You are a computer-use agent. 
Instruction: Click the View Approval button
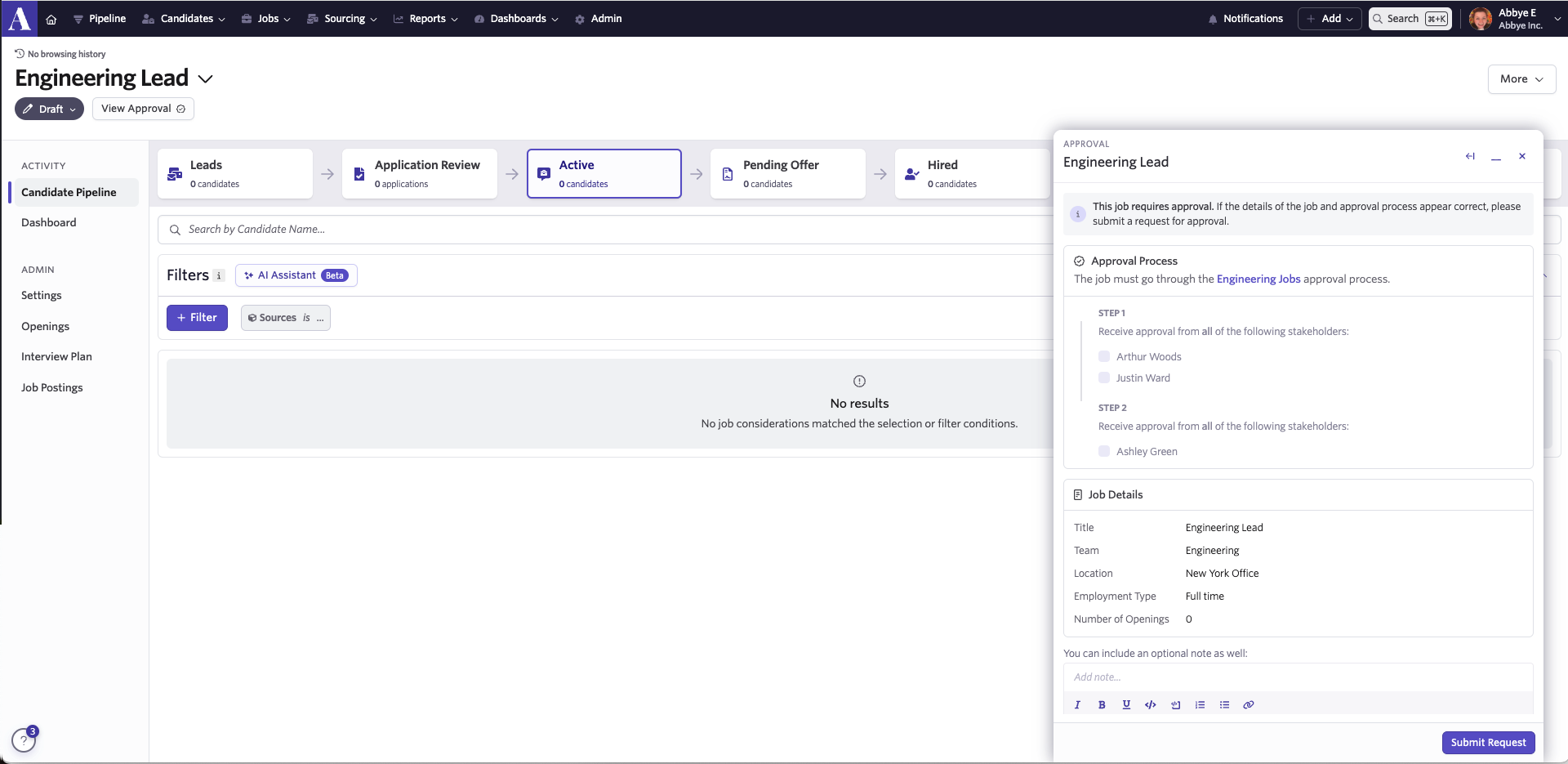coord(143,109)
